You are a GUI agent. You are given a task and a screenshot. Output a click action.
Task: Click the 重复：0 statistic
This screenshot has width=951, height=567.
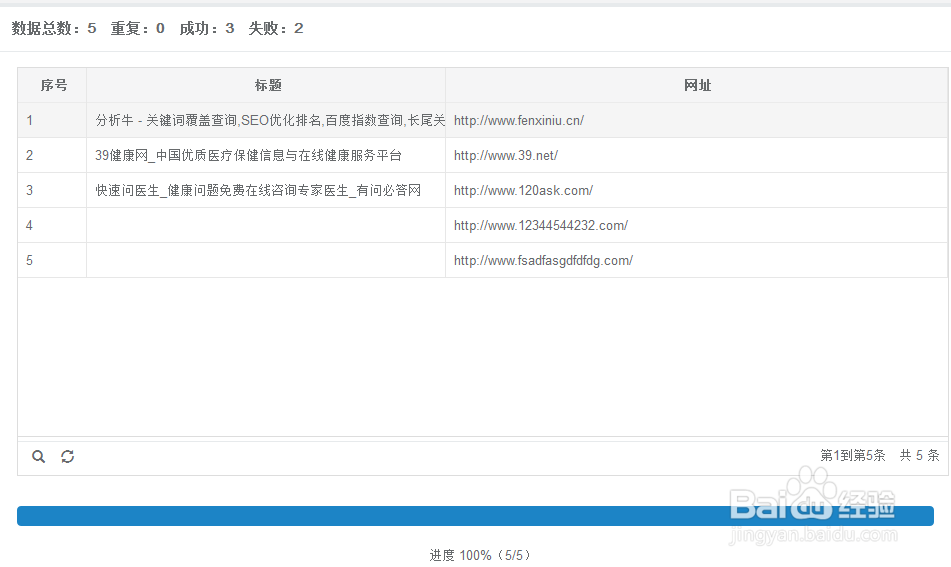(138, 29)
